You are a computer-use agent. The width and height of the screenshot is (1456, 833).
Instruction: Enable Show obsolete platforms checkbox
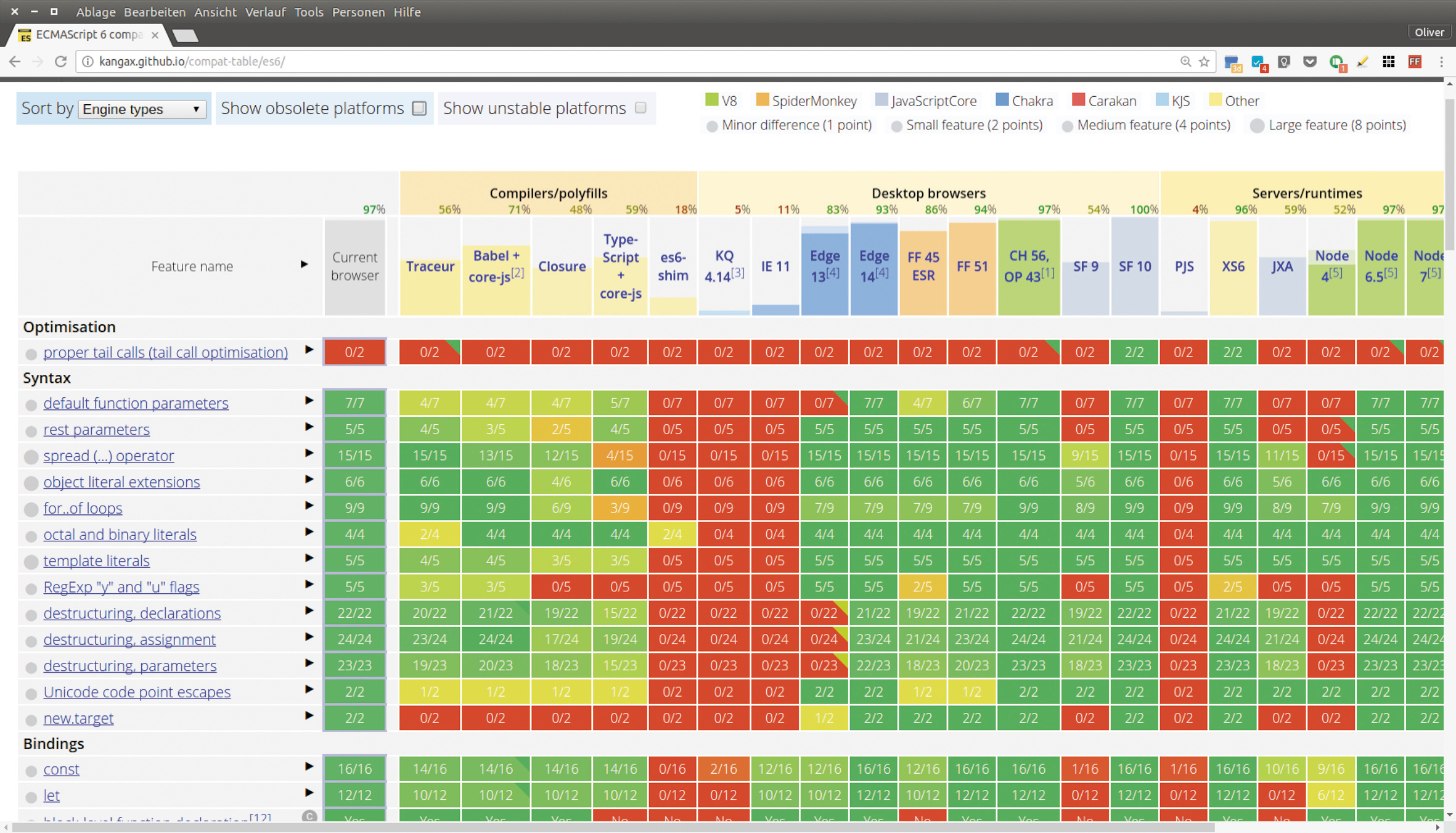pyautogui.click(x=419, y=108)
